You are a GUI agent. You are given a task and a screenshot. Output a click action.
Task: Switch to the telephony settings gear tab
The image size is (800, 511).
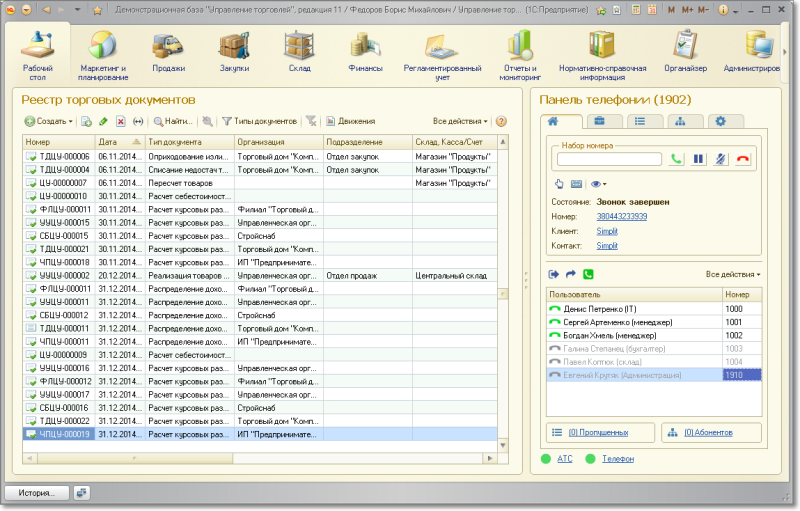[x=718, y=121]
